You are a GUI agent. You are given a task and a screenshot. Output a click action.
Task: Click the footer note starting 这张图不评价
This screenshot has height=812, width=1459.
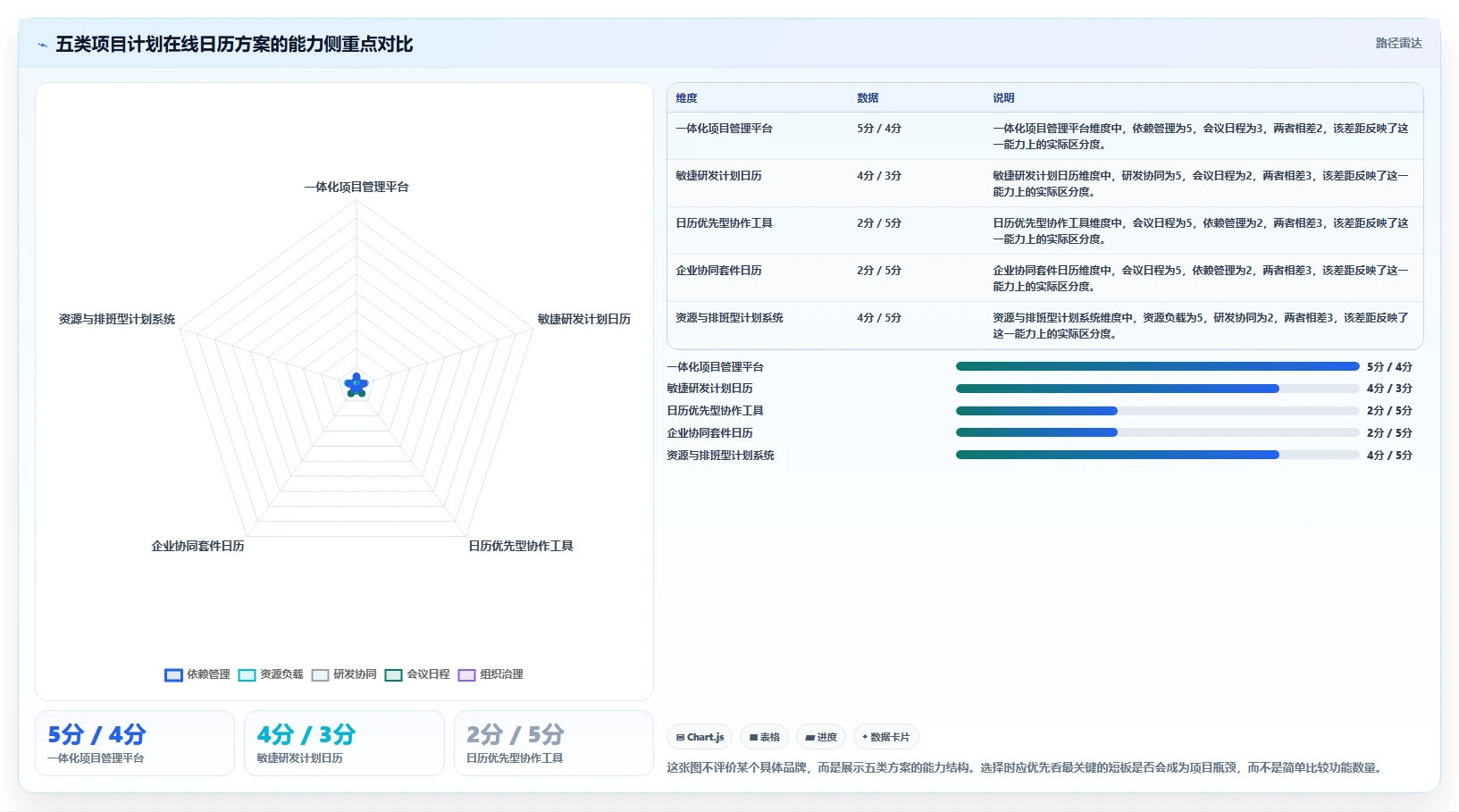click(x=1025, y=767)
